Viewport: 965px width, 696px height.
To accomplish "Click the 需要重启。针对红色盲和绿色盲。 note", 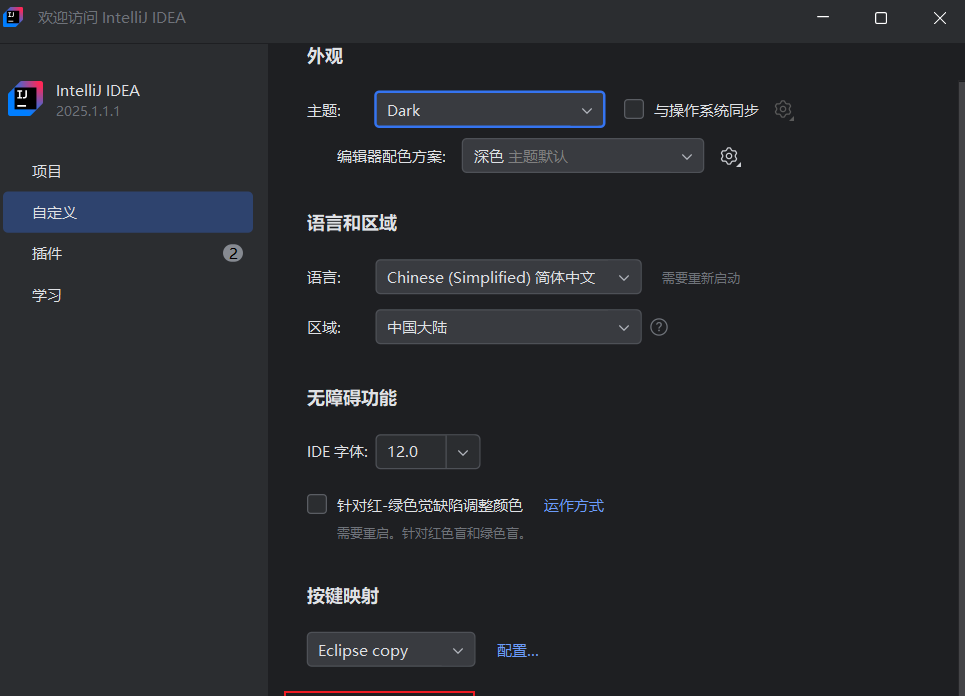I will point(432,533).
